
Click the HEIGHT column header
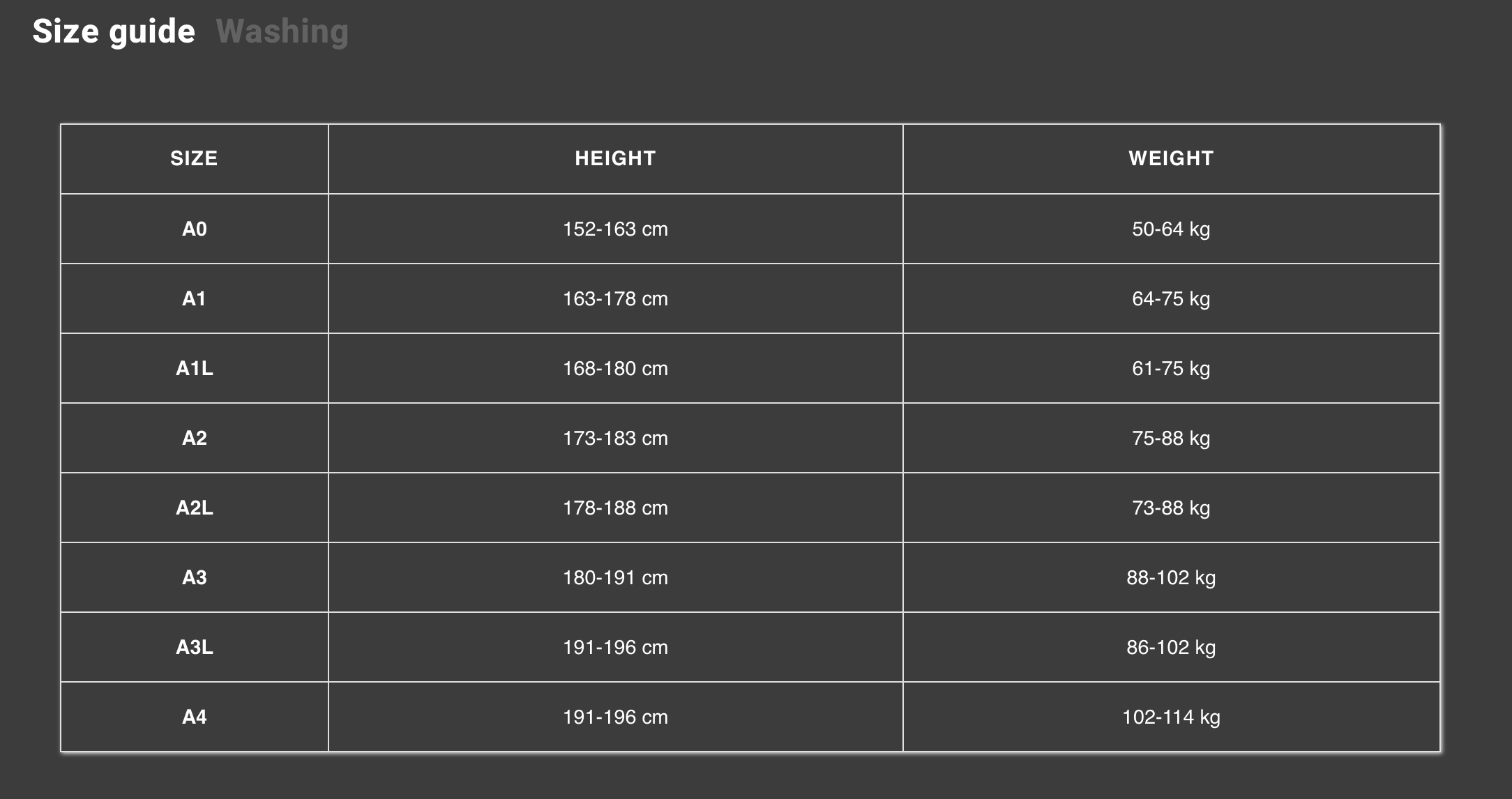[615, 159]
